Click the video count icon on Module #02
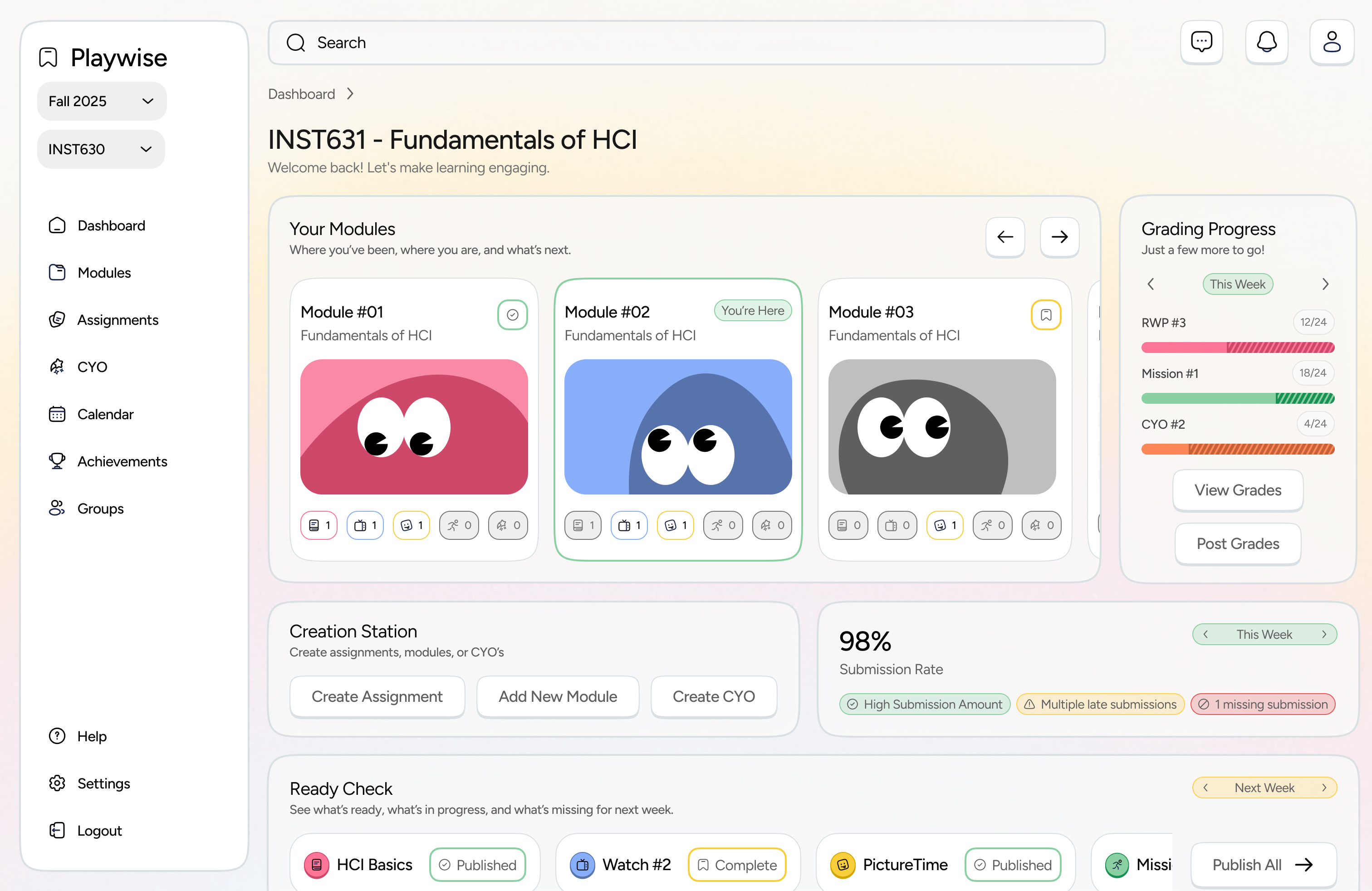Viewport: 1372px width, 891px height. click(628, 525)
